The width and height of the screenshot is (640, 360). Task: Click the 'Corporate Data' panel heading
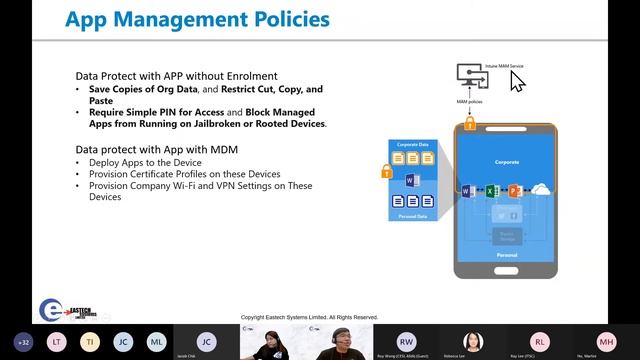tap(413, 144)
